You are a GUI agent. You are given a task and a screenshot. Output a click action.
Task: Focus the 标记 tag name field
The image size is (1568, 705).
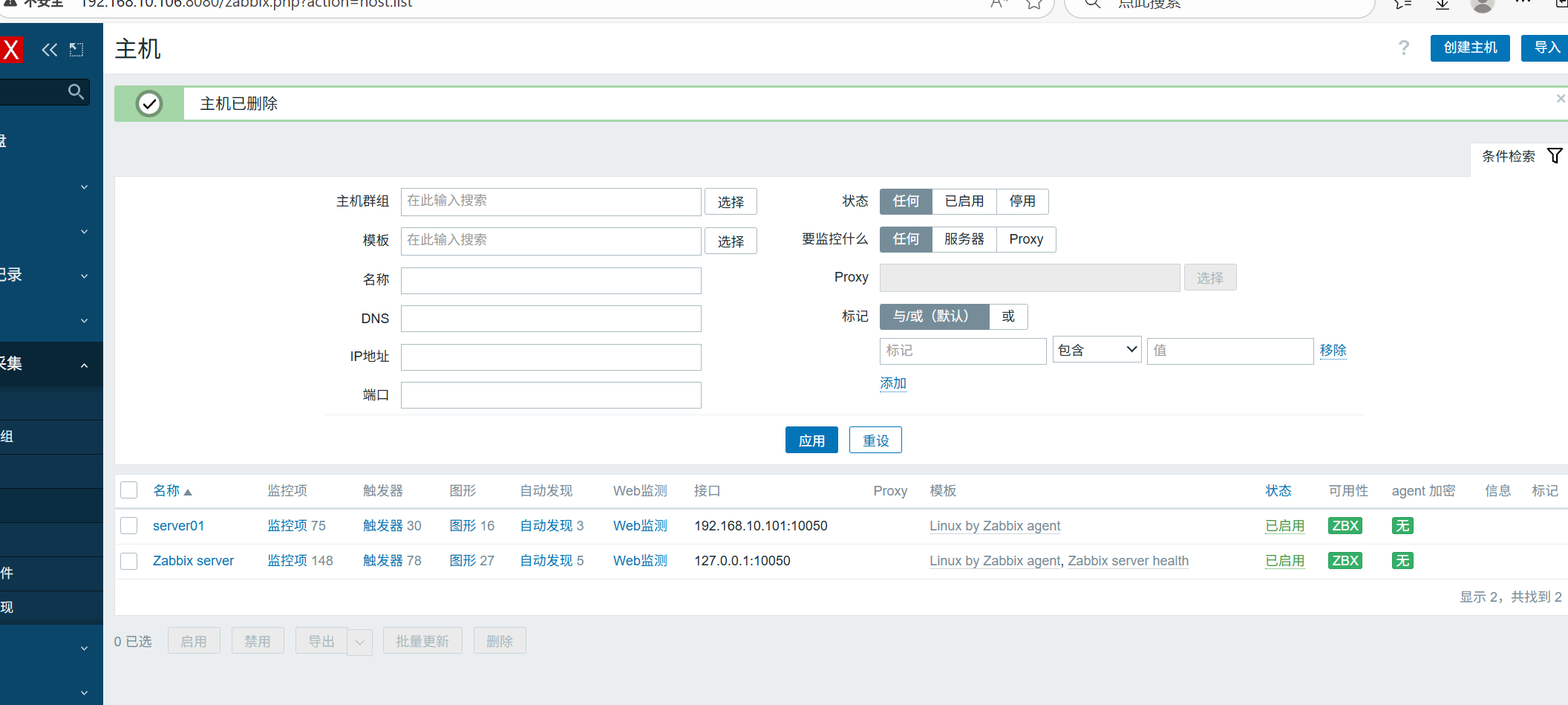pos(963,351)
